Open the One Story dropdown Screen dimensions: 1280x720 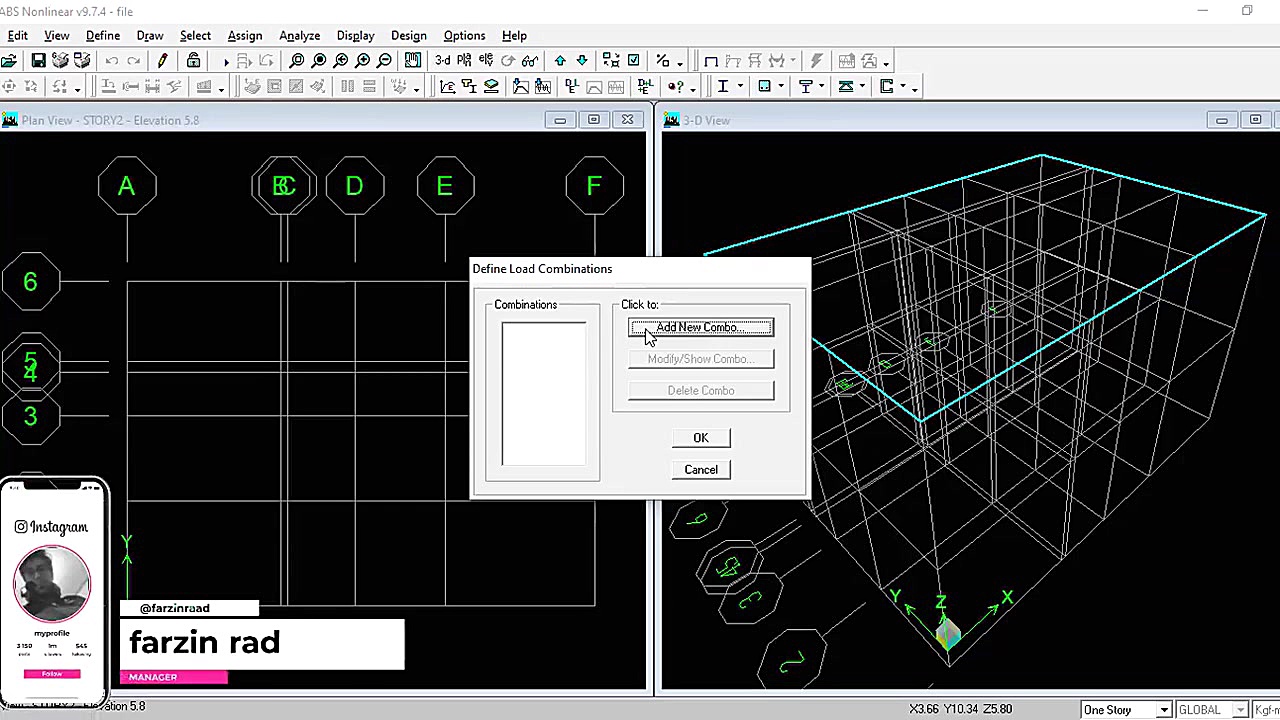(x=1163, y=710)
